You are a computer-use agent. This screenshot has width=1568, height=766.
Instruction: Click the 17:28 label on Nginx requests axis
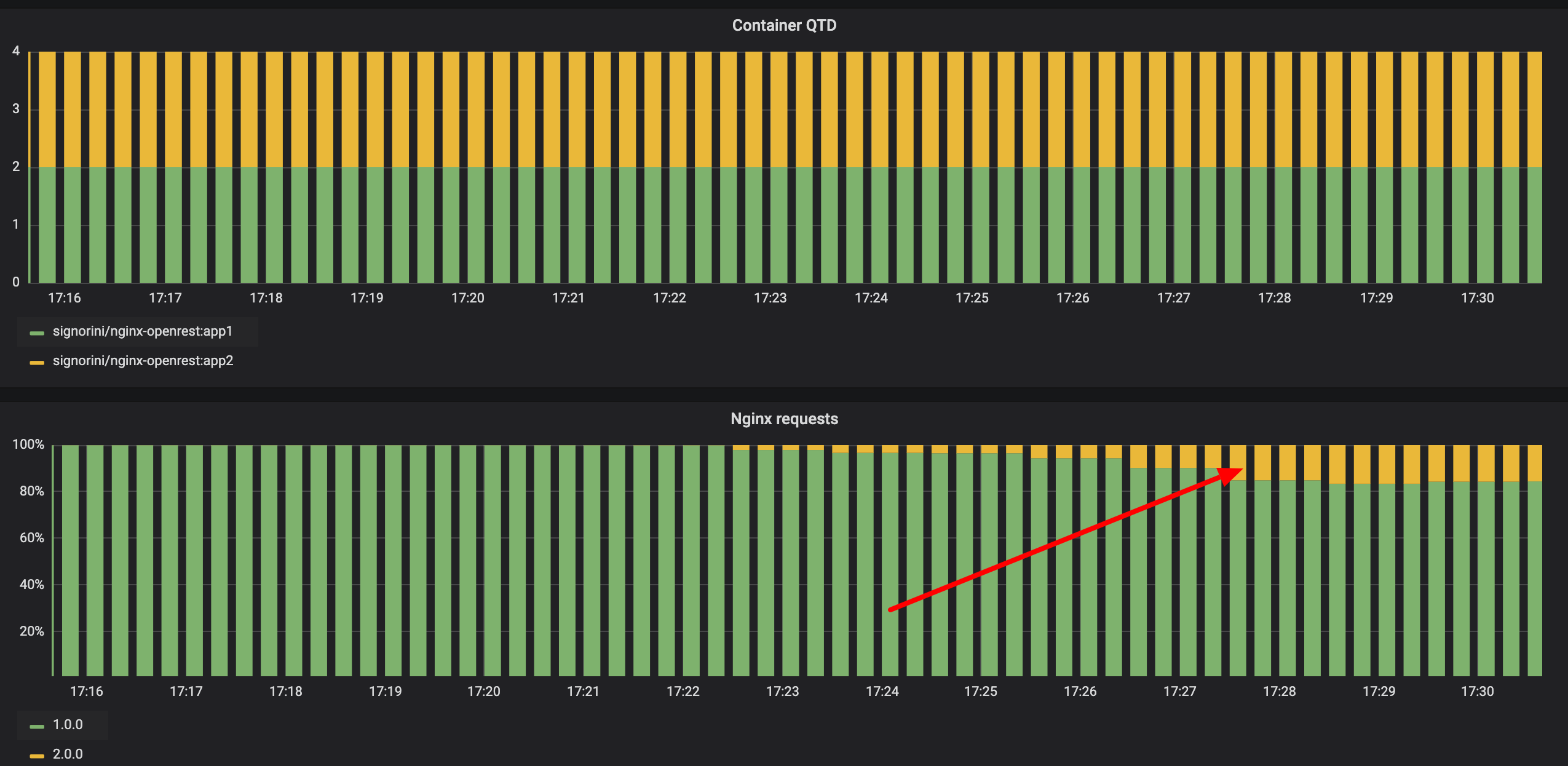1279,692
